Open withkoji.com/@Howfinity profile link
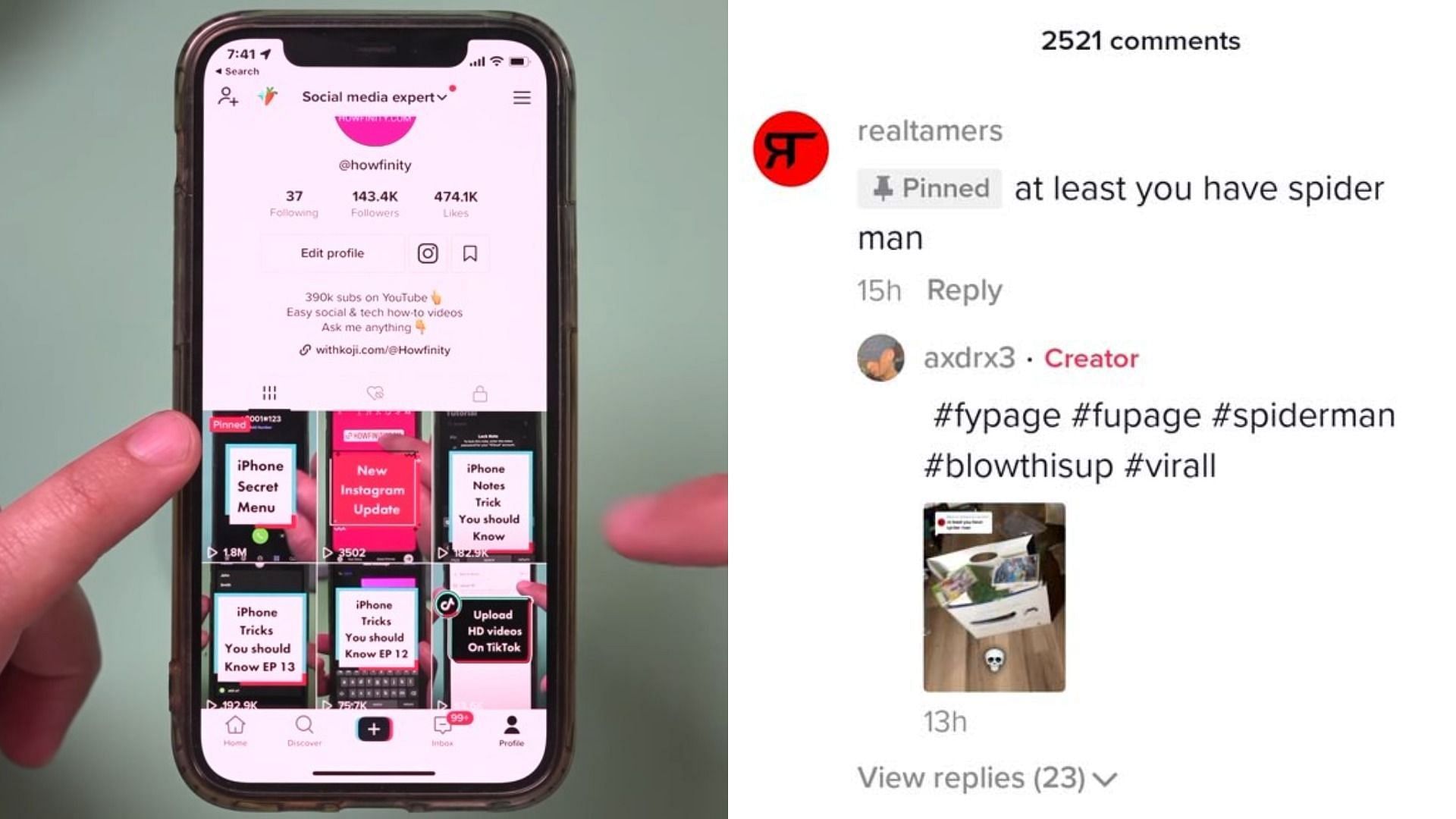Screen dimensions: 1456x819 pyautogui.click(x=376, y=350)
